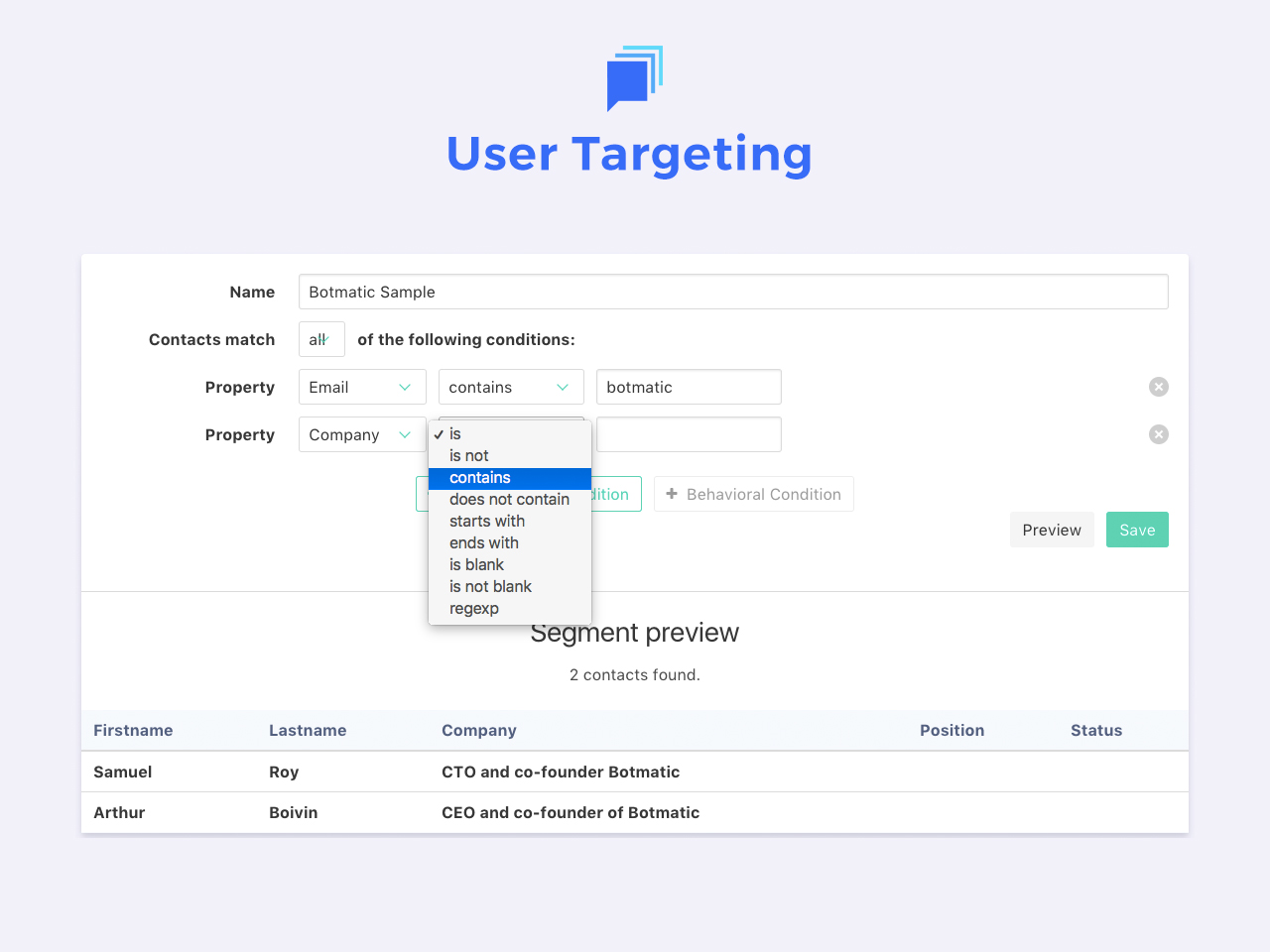Click 'CEO and co-founder of Botmatic' cell
The image size is (1270, 952).
point(571,812)
